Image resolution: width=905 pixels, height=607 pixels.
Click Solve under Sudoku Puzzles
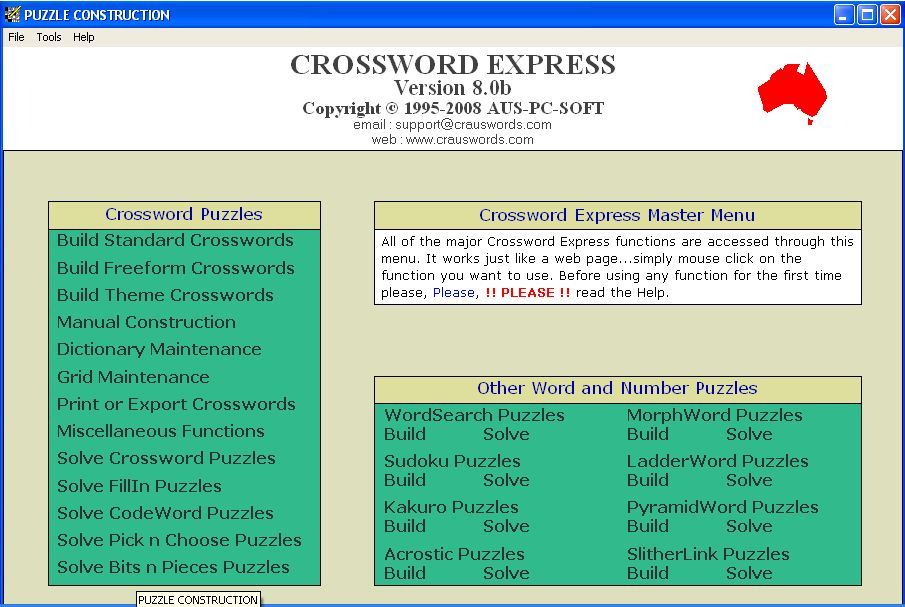[506, 480]
